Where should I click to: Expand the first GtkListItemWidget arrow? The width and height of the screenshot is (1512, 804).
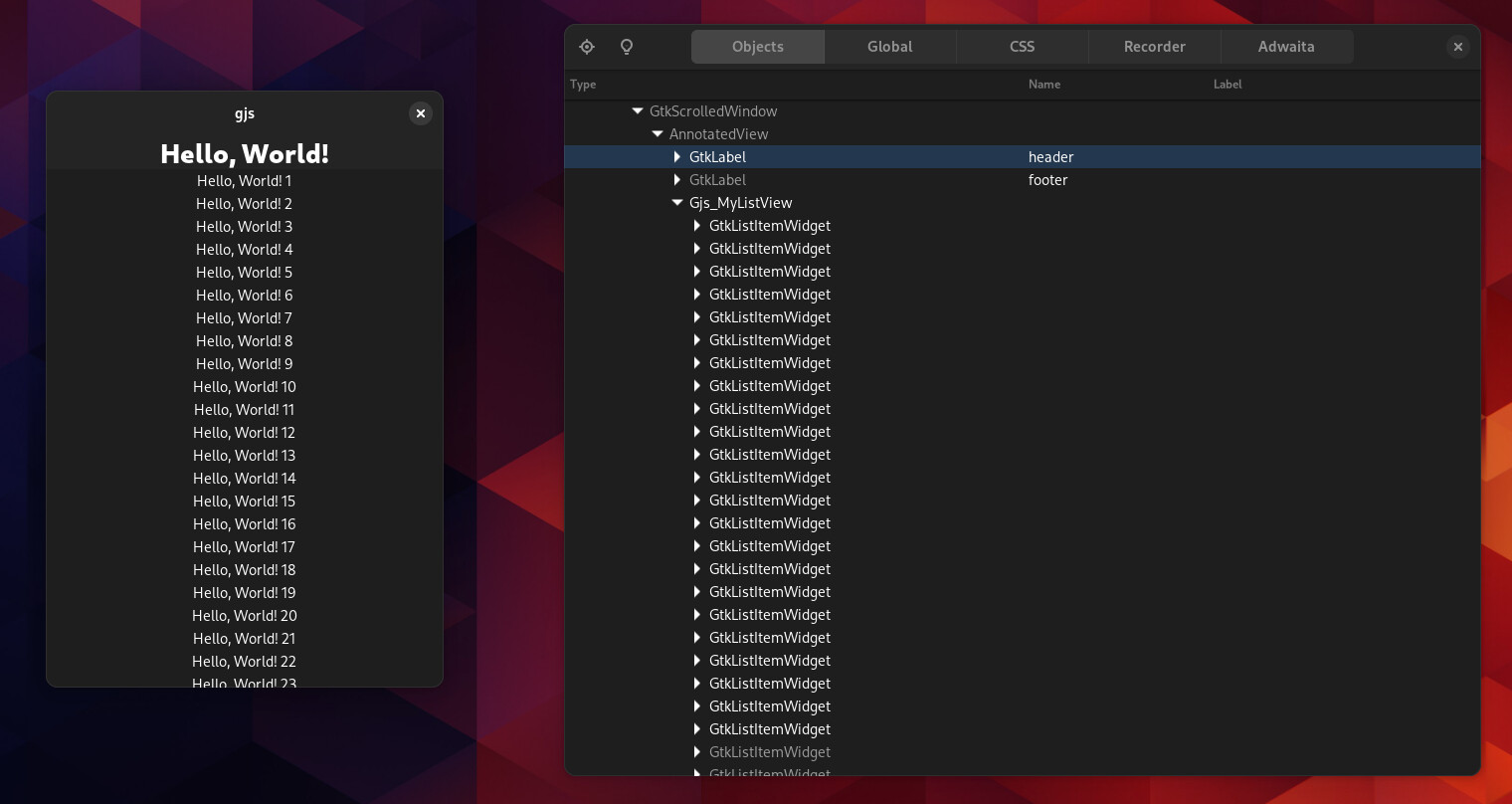(697, 226)
